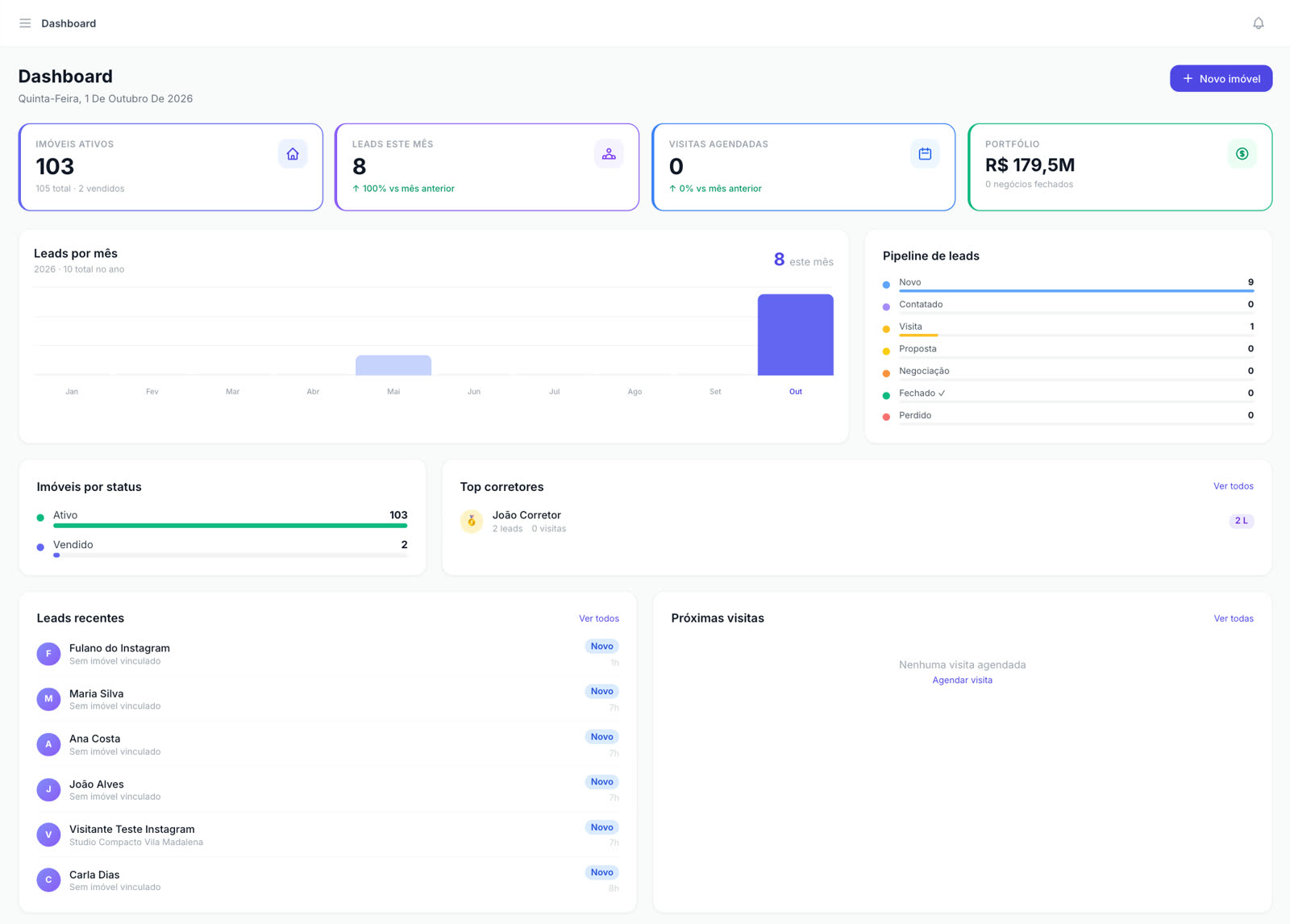Click the 2 L badge for João Corretor
Viewport: 1290px width, 924px height.
tap(1241, 521)
